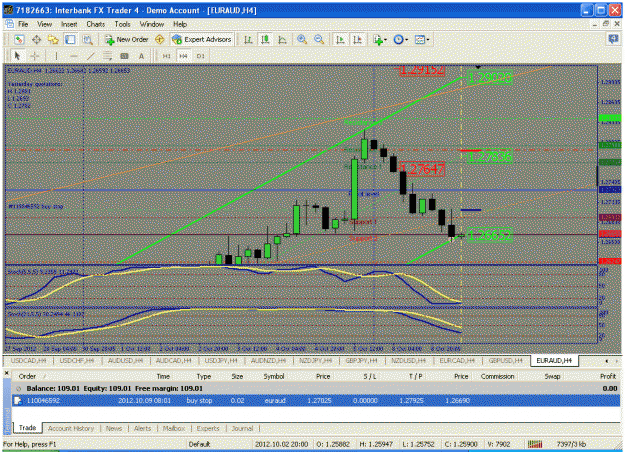Open the Alerts terminal tab
This screenshot has height=452, width=625.
(x=142, y=428)
